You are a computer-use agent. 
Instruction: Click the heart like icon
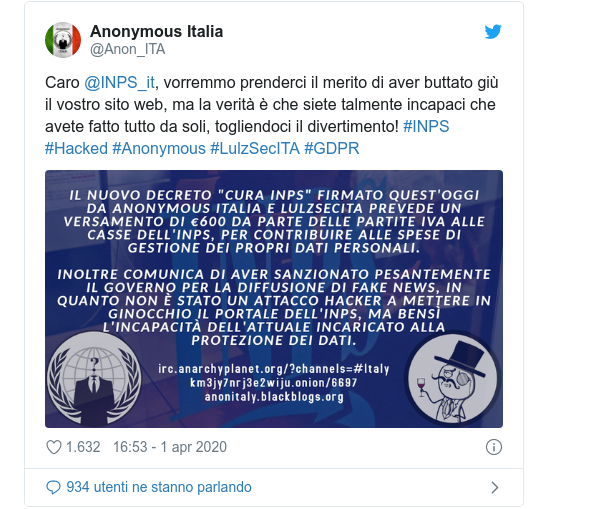54,447
